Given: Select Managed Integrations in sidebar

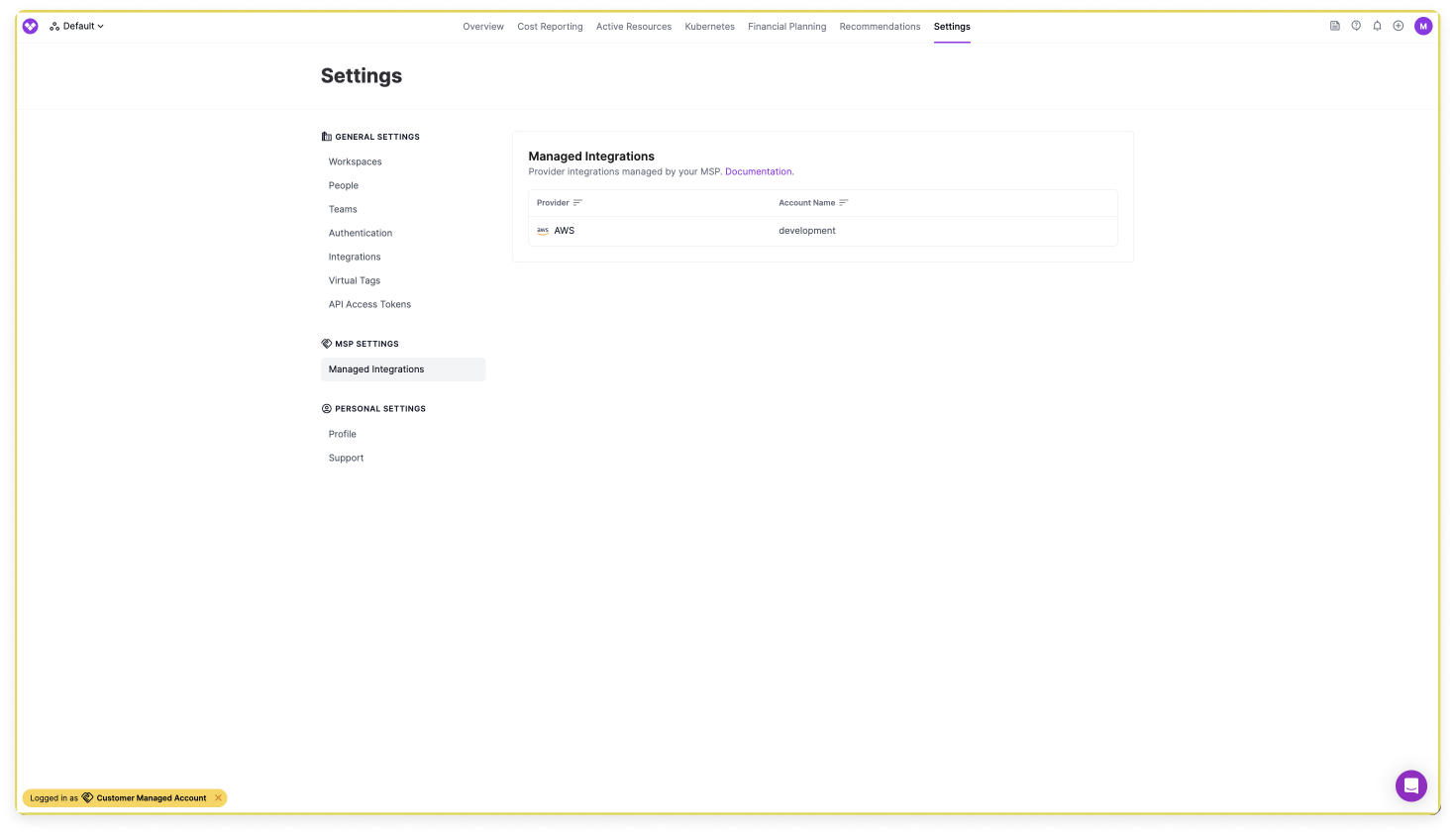Looking at the screenshot, I should tap(403, 369).
